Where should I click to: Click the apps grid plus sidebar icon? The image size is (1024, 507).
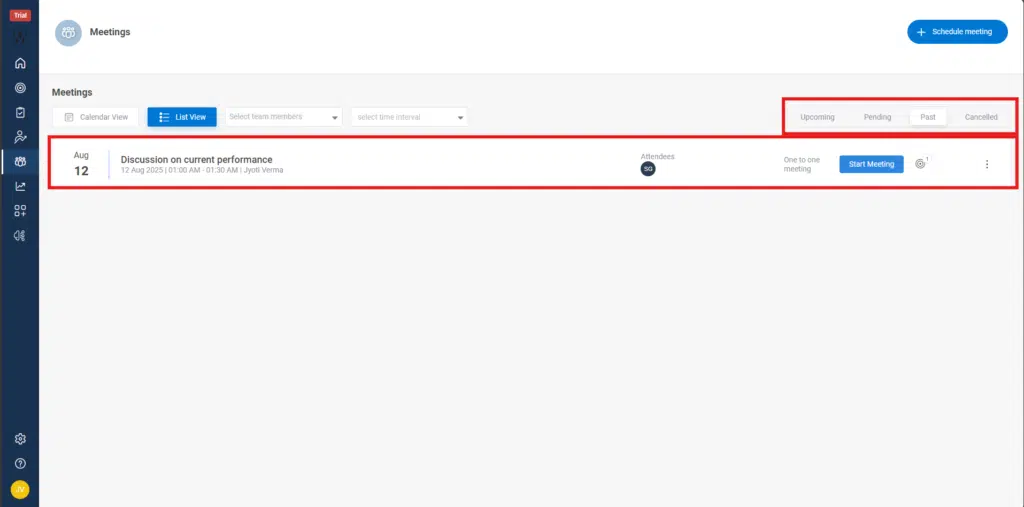tap(20, 211)
